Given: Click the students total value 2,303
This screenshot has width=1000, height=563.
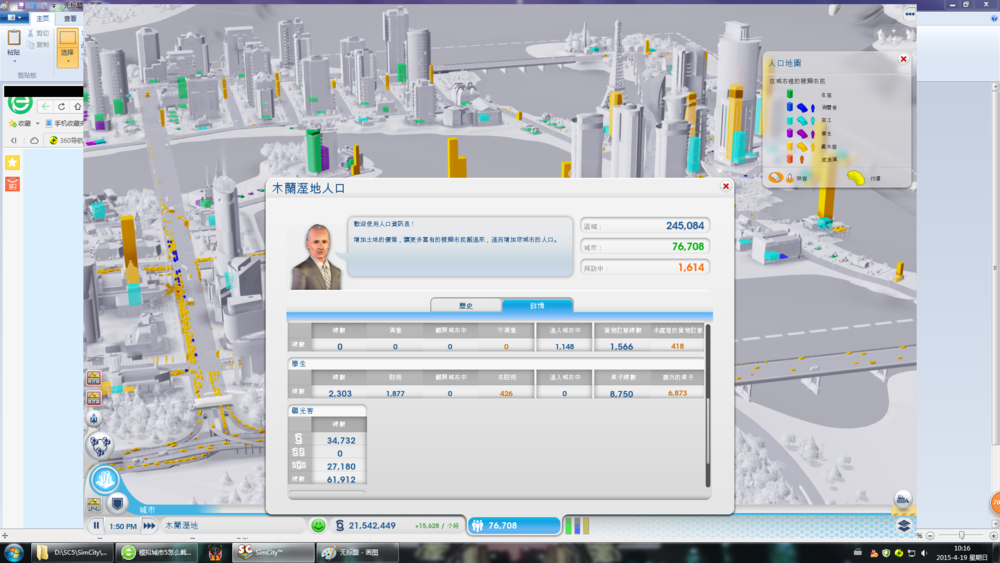Looking at the screenshot, I should [340, 393].
